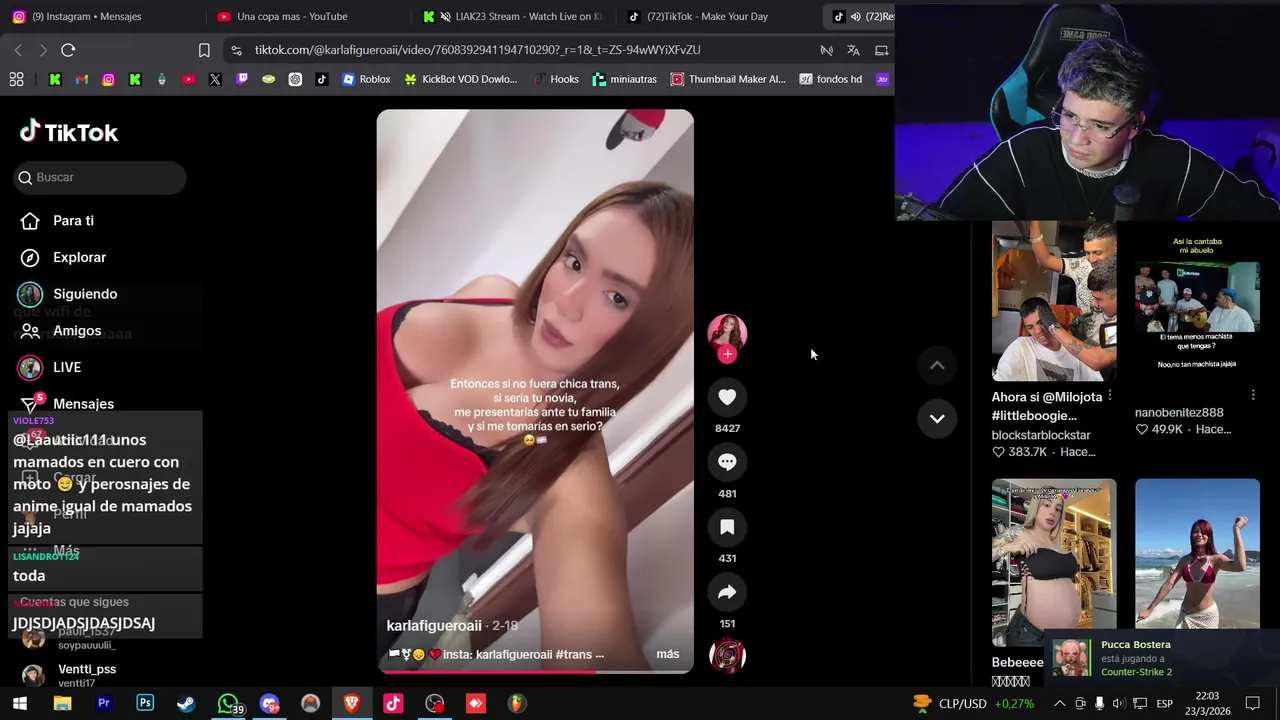Open the Amigos section
This screenshot has width=1280, height=720.
coord(77,331)
